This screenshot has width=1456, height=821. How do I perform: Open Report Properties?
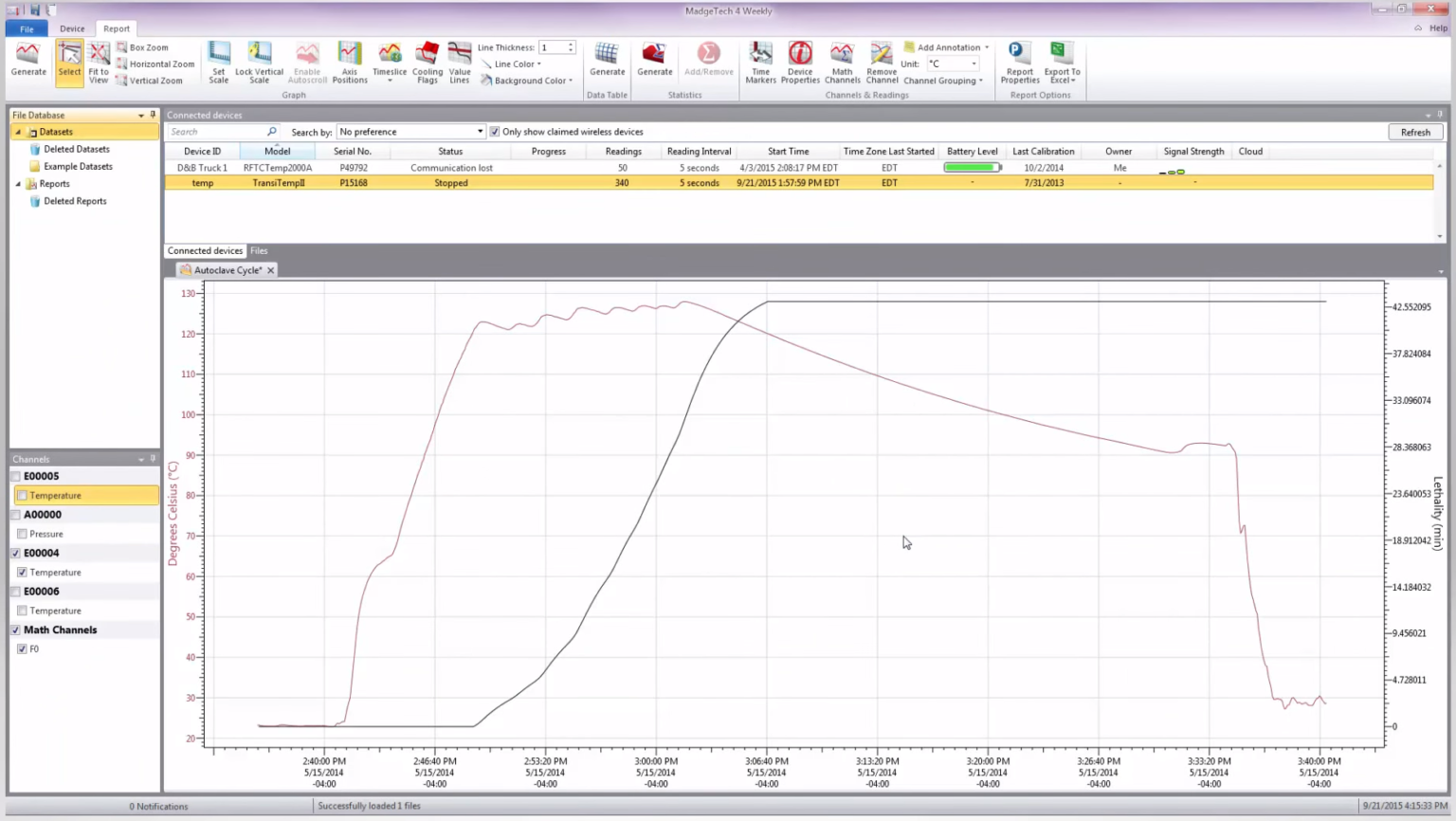tap(1019, 61)
